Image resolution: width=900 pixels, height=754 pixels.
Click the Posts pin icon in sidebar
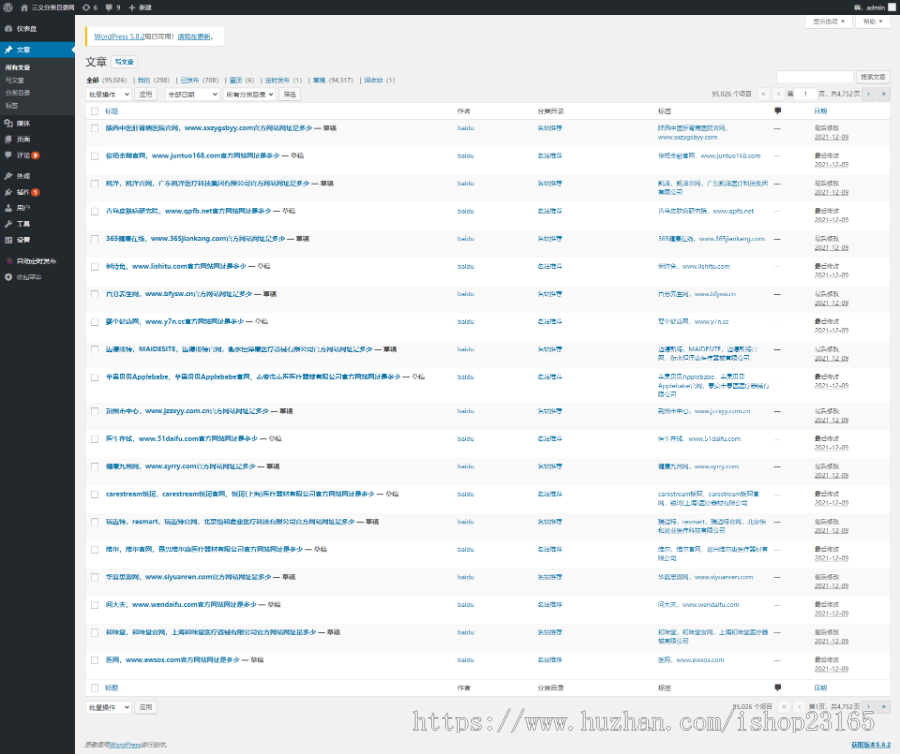(x=8, y=50)
